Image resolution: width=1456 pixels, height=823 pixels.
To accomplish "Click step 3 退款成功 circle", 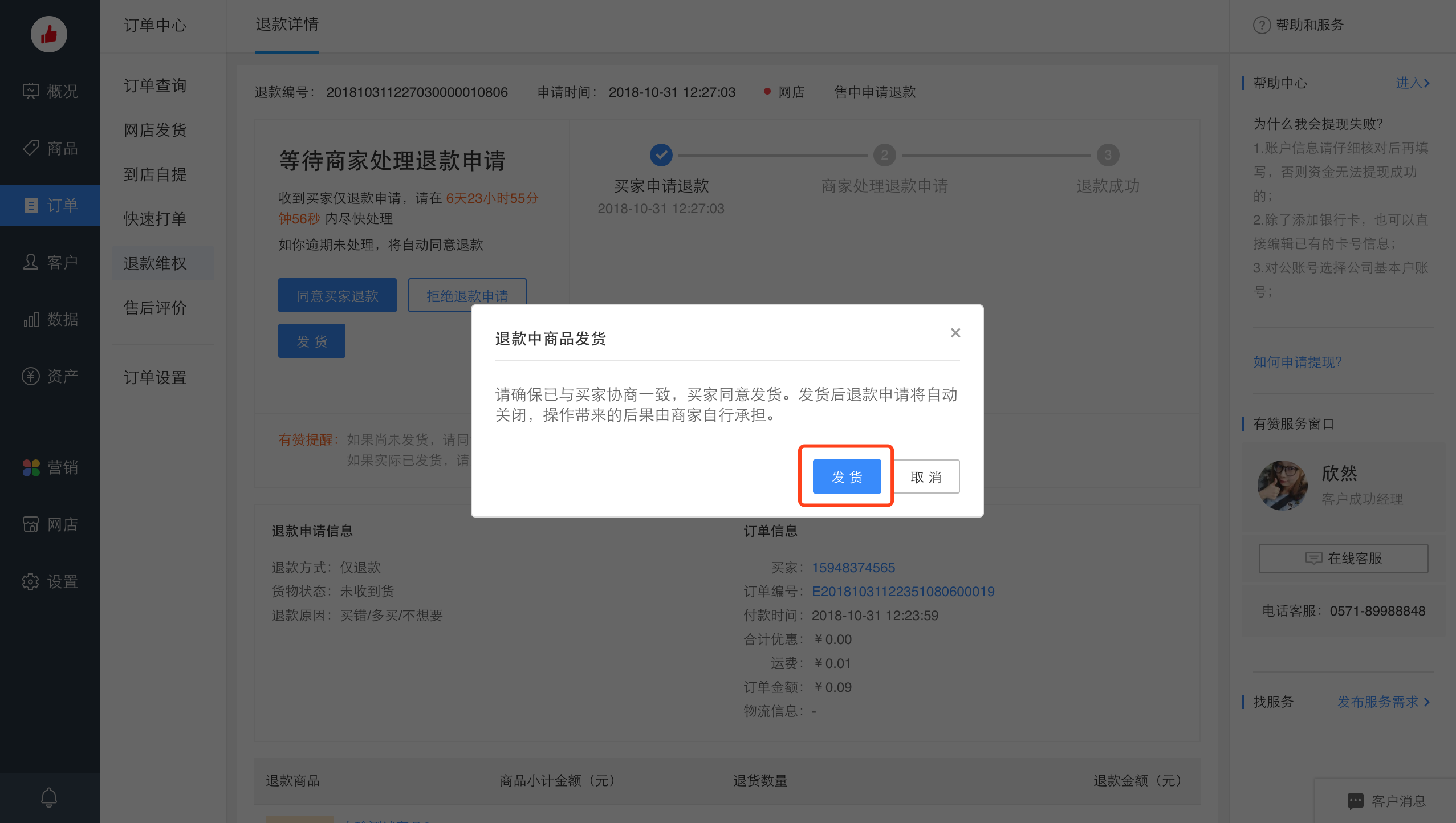I will pyautogui.click(x=1108, y=155).
